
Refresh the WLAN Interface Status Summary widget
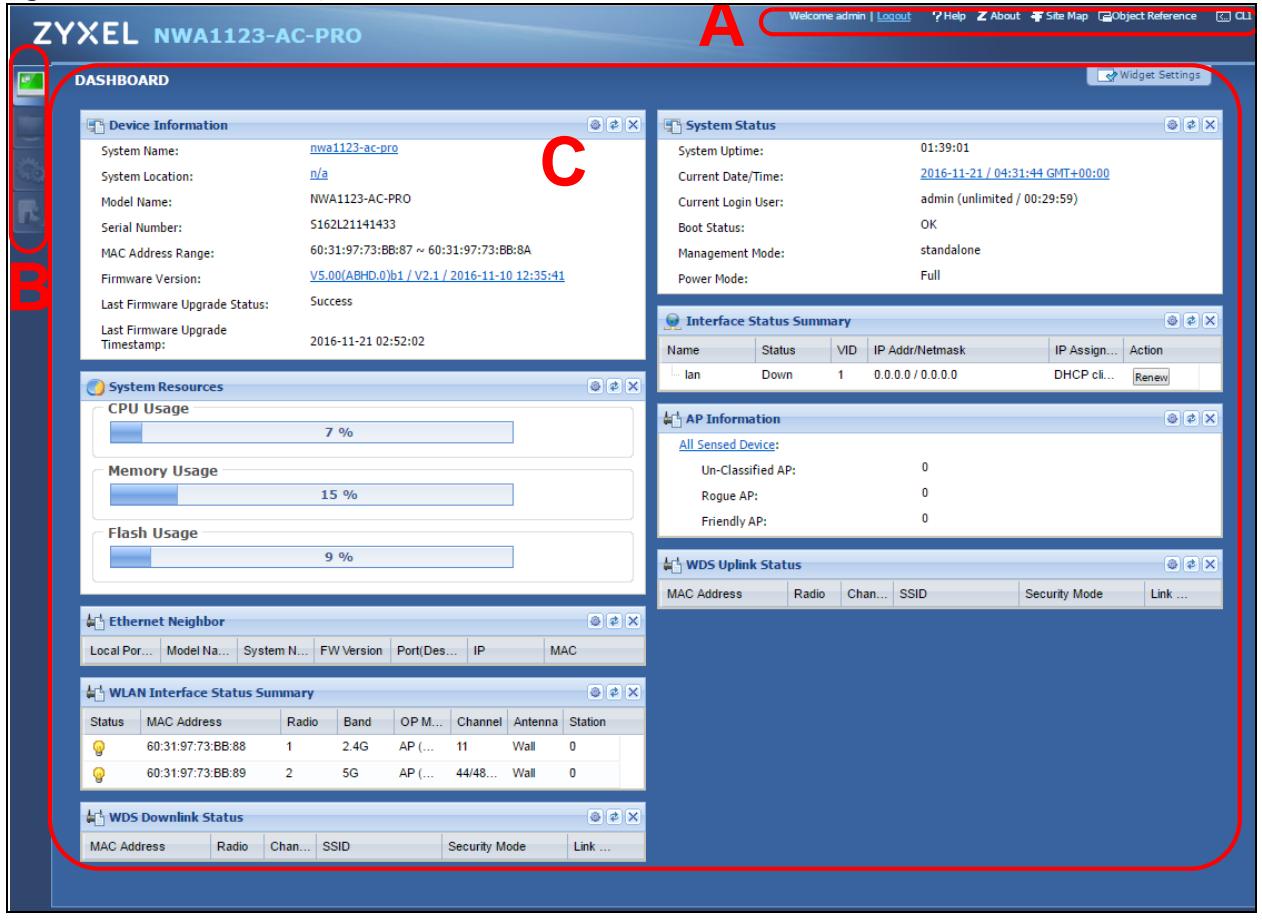[615, 692]
